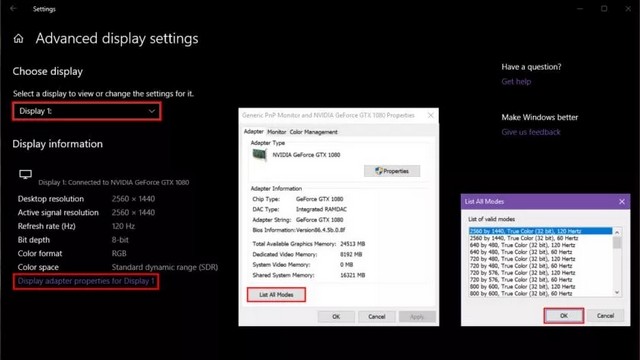This screenshot has width=640, height=360.
Task: Switch to the Color Management tab
Action: [313, 132]
